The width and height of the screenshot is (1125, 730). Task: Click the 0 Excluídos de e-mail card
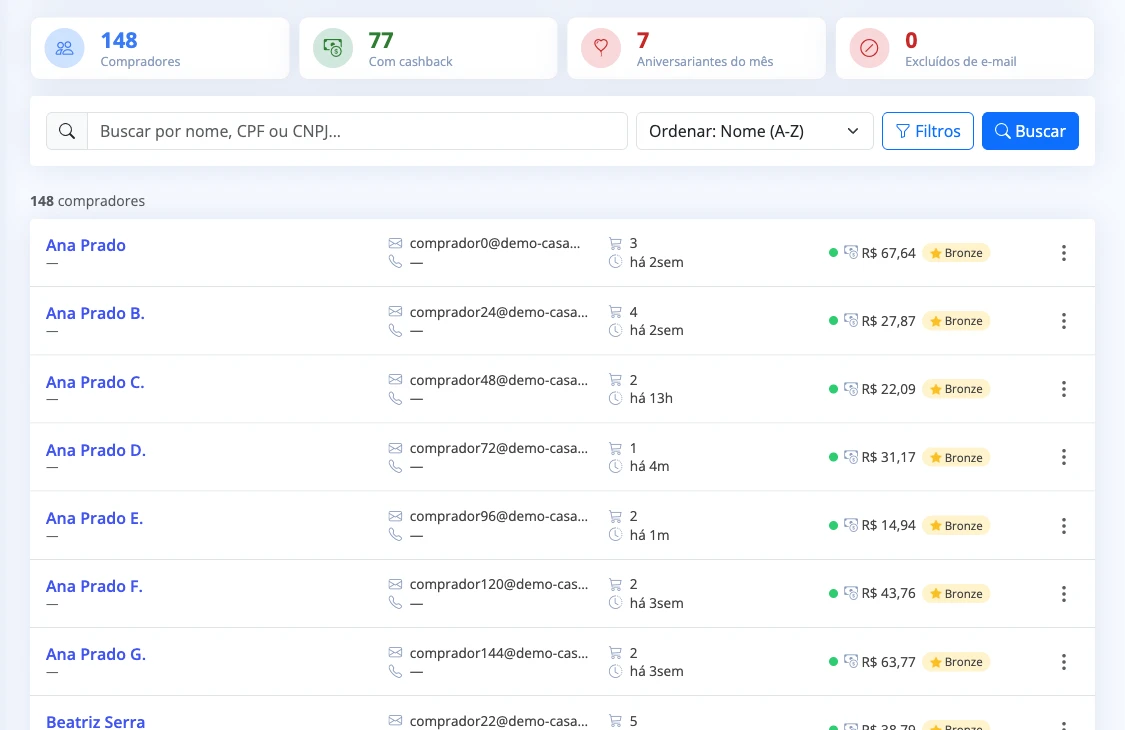965,48
